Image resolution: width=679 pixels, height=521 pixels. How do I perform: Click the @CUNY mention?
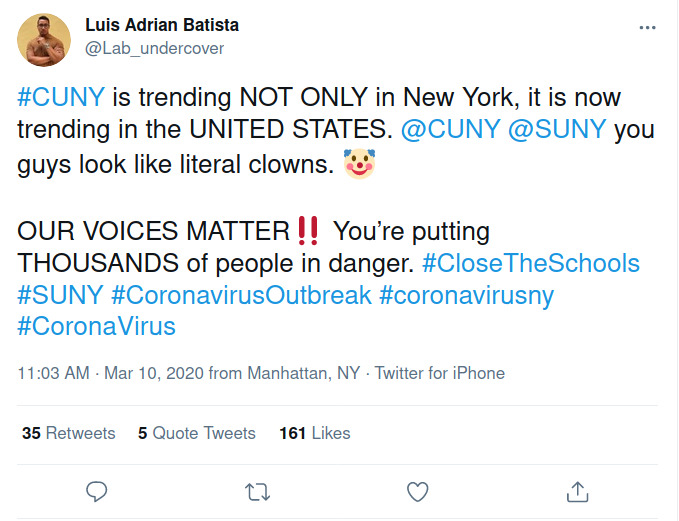pos(452,131)
